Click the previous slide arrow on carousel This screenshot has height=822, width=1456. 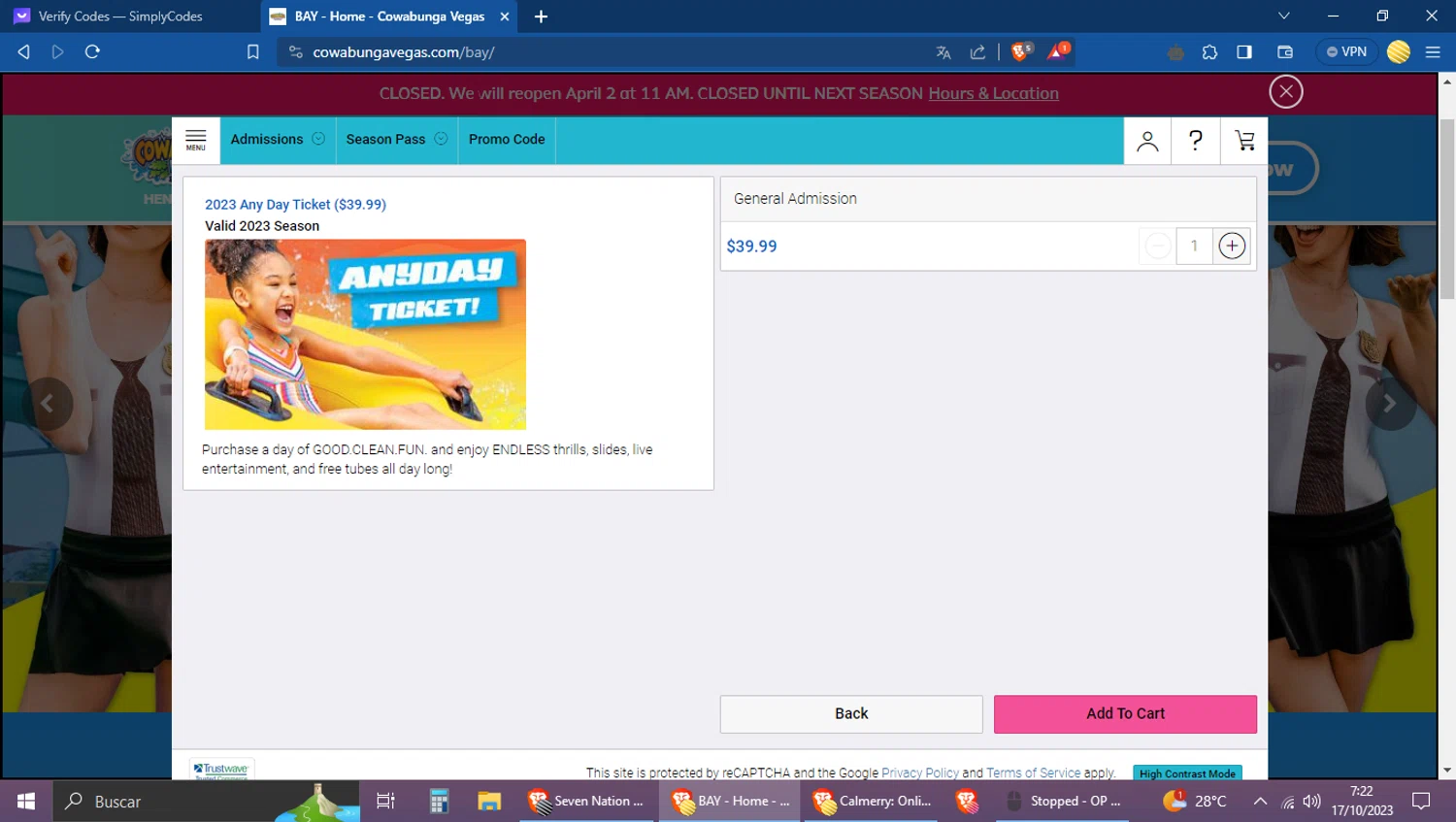tap(47, 403)
